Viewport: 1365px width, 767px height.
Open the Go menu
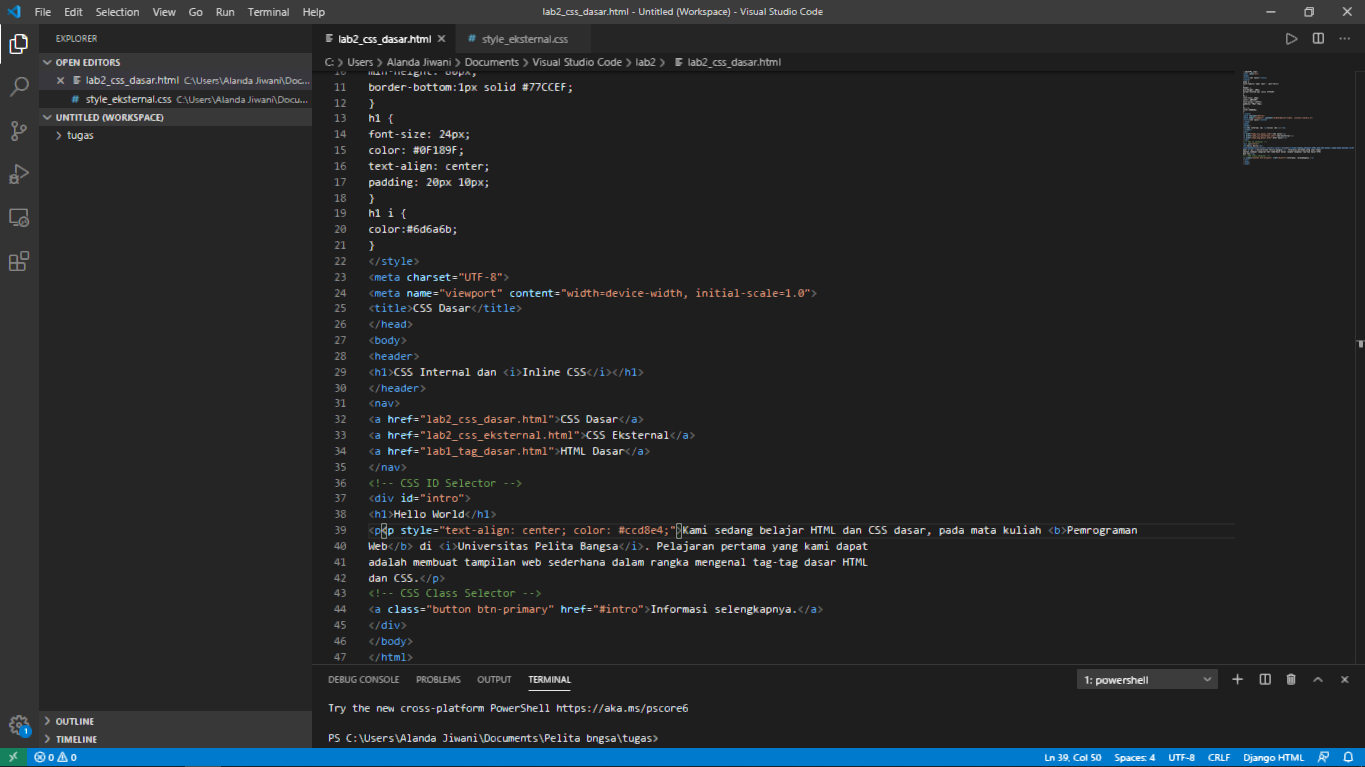coord(195,12)
